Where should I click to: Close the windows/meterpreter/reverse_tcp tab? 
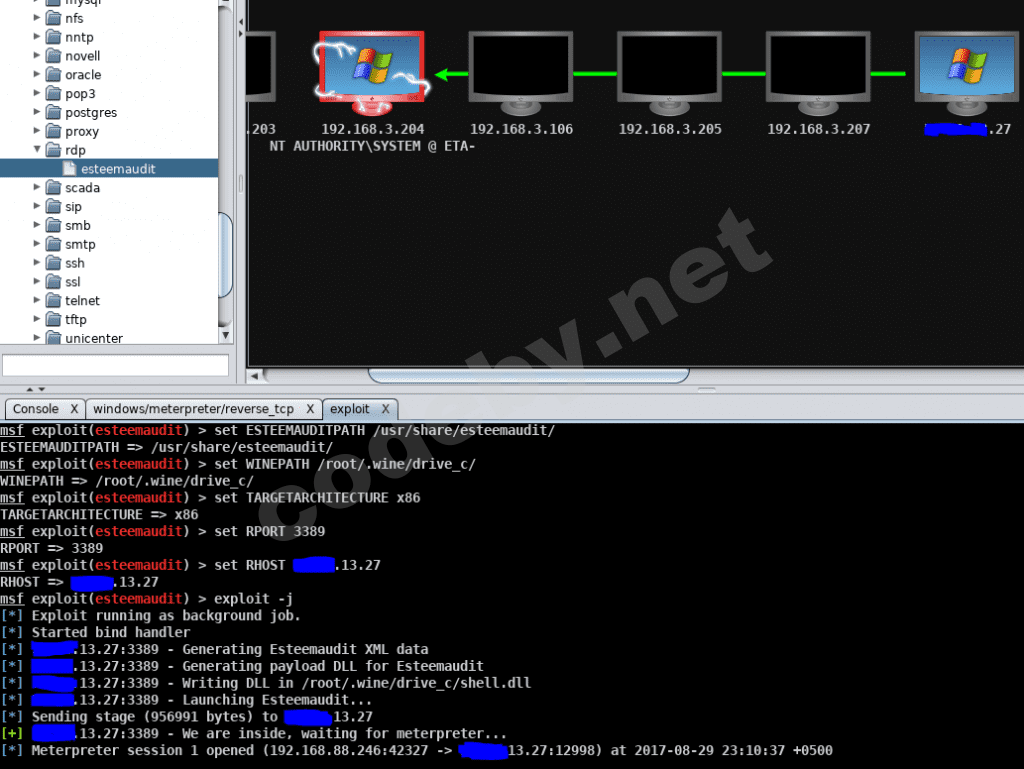point(310,409)
